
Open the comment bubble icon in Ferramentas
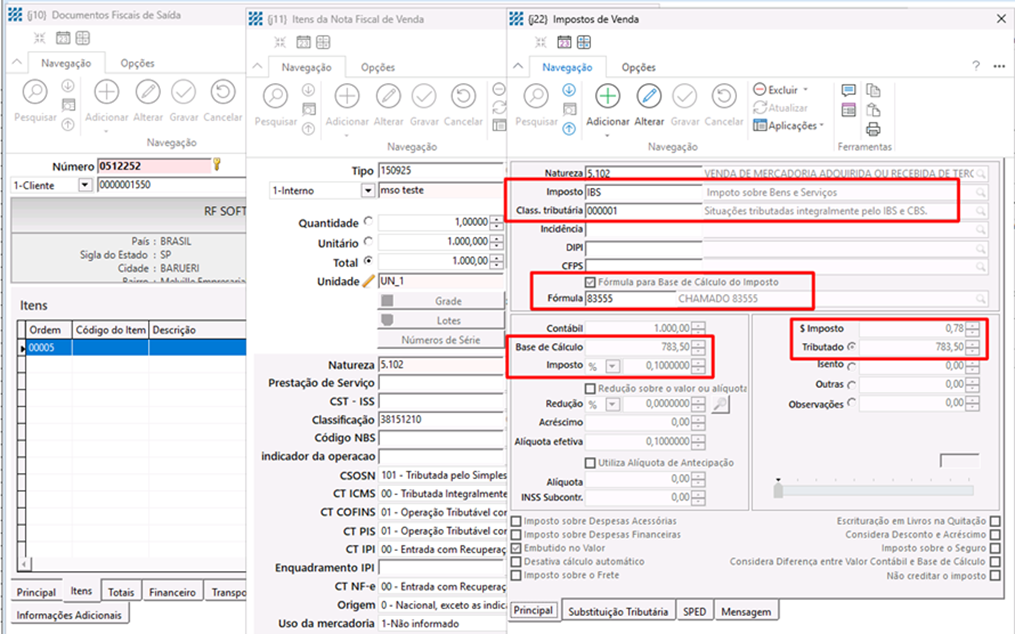click(849, 91)
